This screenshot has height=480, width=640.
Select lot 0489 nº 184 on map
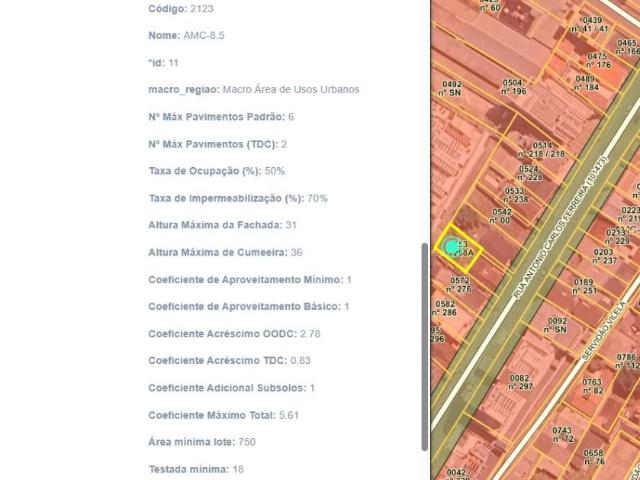587,83
